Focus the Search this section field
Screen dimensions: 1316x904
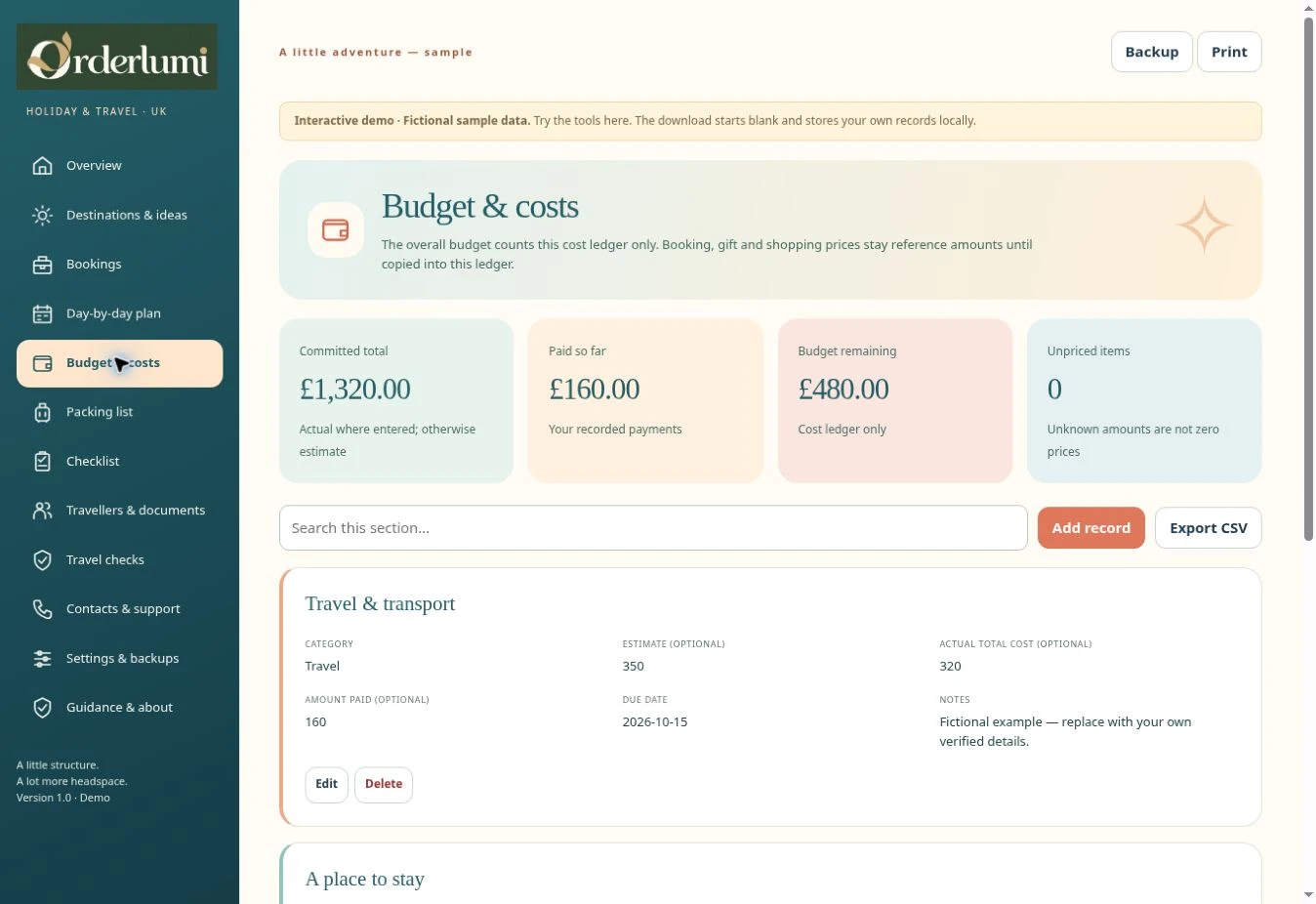653,528
